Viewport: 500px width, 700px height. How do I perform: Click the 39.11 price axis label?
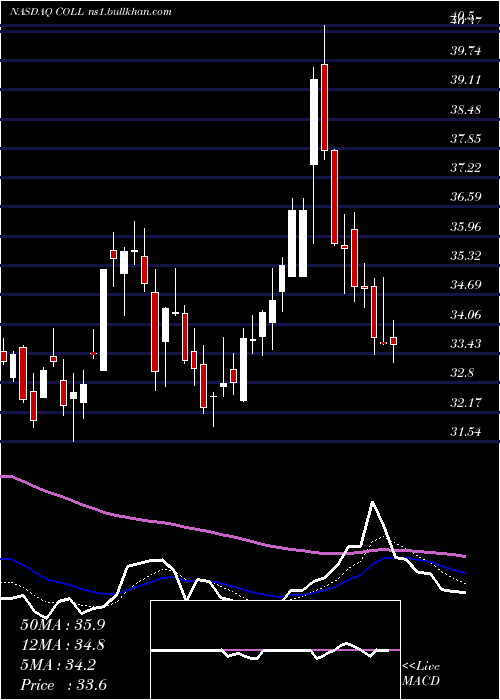coord(466,80)
